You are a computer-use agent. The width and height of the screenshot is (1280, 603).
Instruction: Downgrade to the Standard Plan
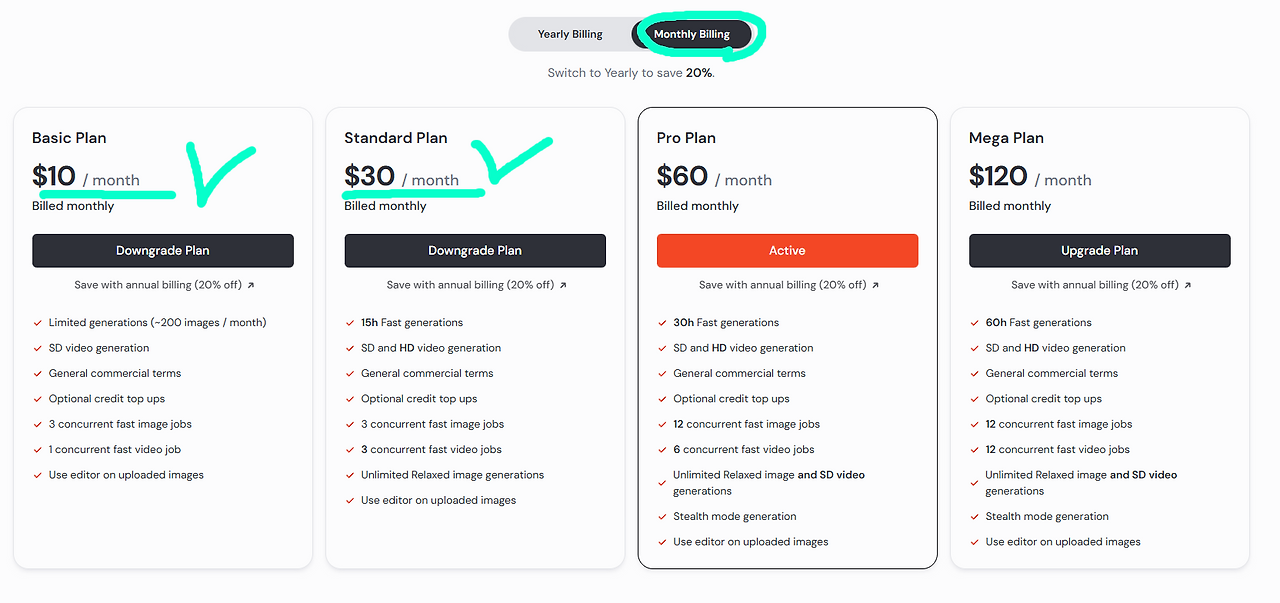point(475,251)
